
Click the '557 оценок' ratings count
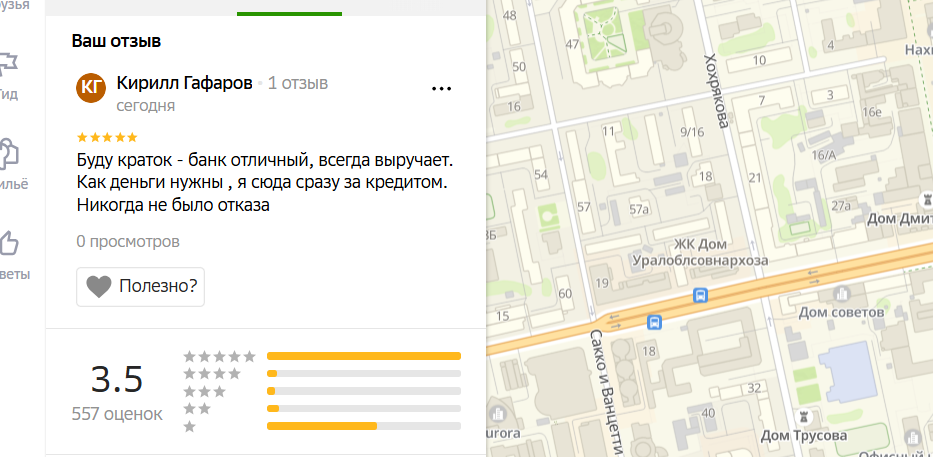coord(117,414)
